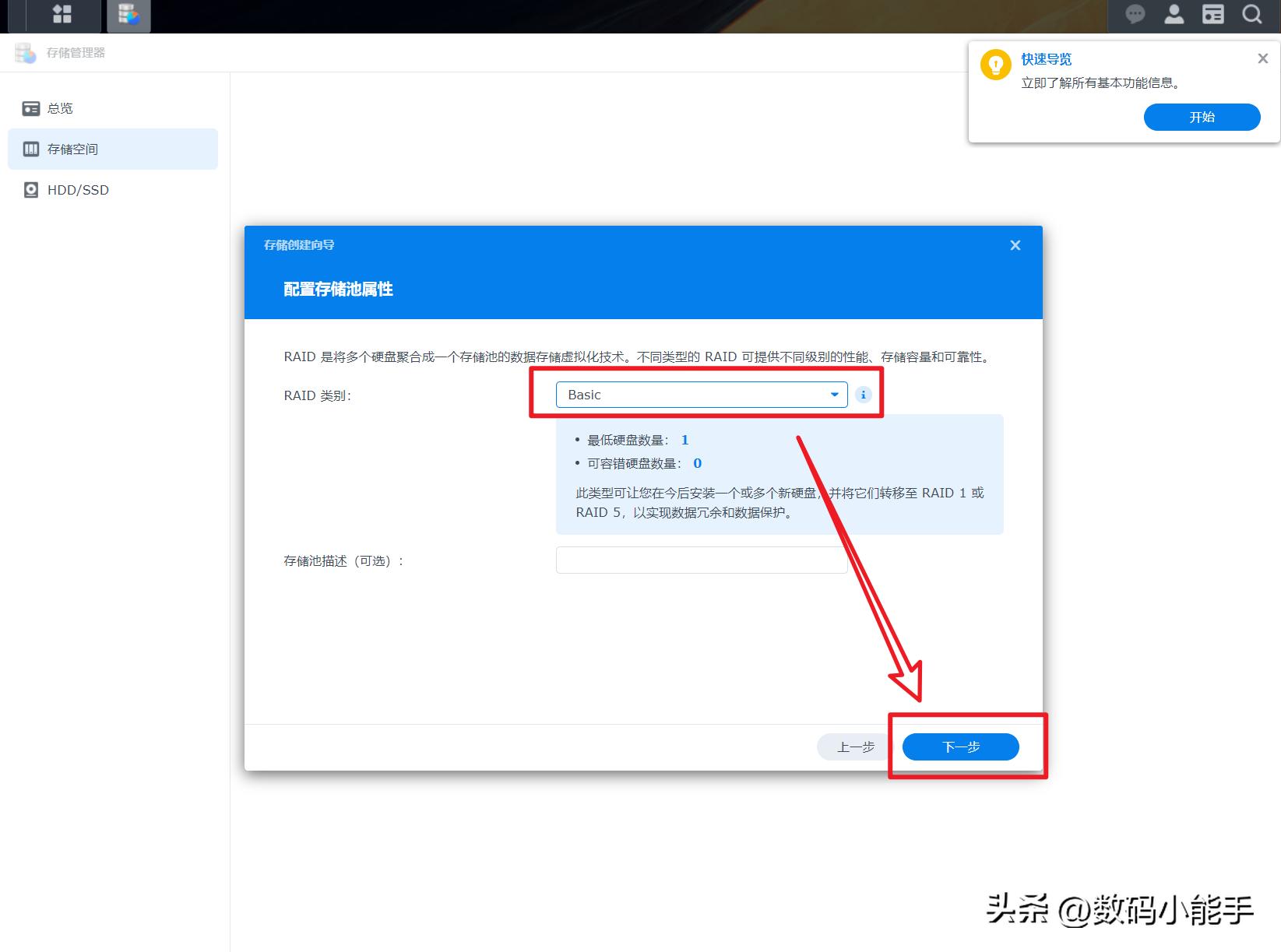
Task: Open the widgets panel icon
Action: (1212, 14)
